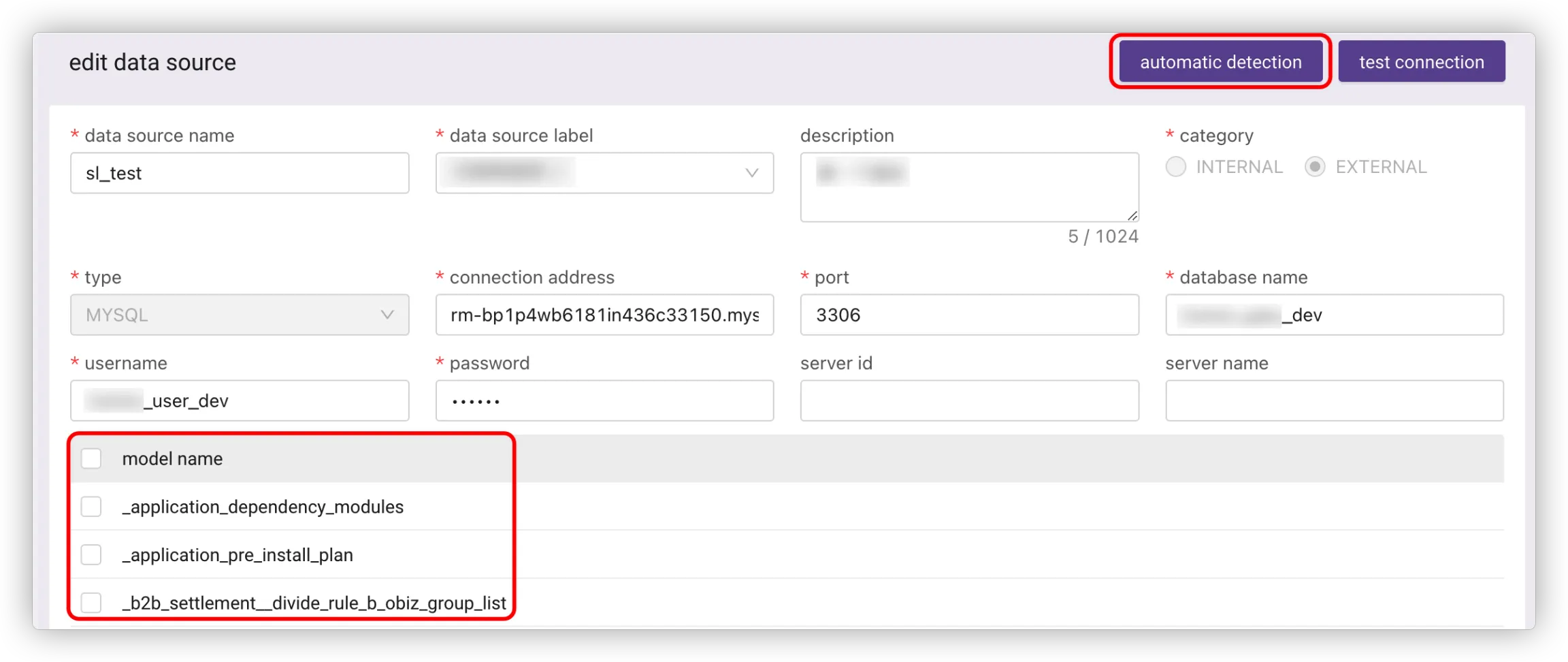Open the MYSQL type dropdown

click(239, 315)
